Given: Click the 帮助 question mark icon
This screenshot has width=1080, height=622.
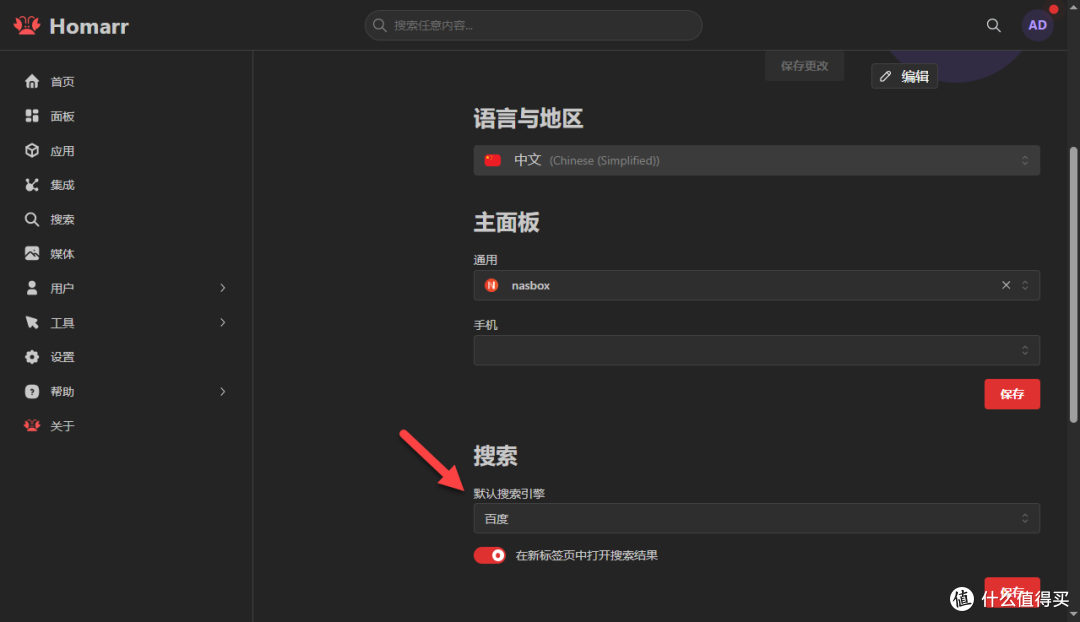Looking at the screenshot, I should pos(32,391).
